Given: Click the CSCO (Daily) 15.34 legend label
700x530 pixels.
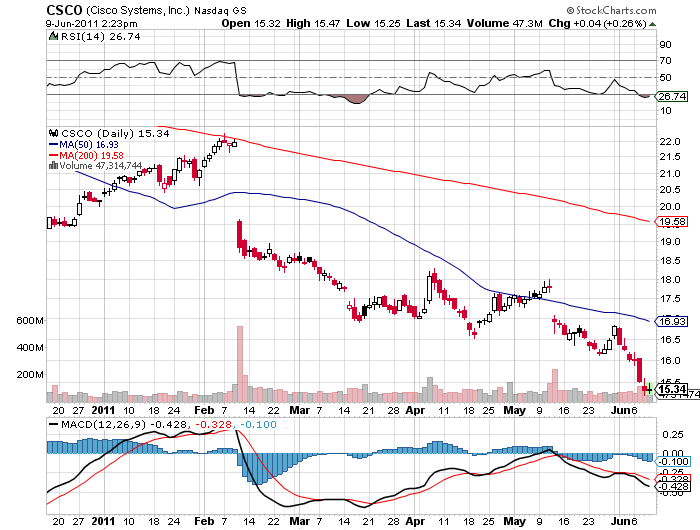Looking at the screenshot, I should click(115, 134).
